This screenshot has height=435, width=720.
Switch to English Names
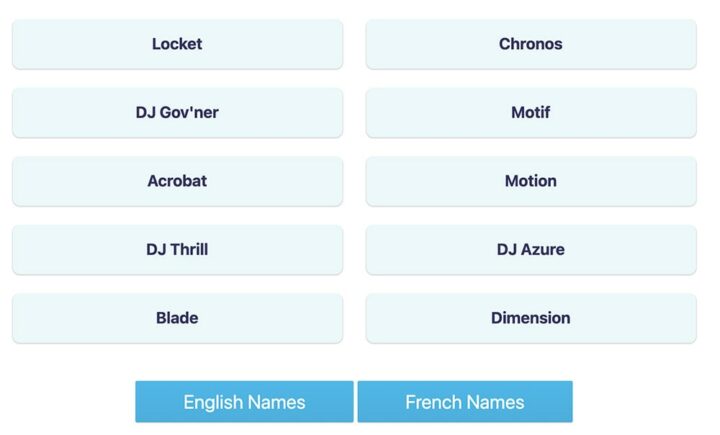244,402
